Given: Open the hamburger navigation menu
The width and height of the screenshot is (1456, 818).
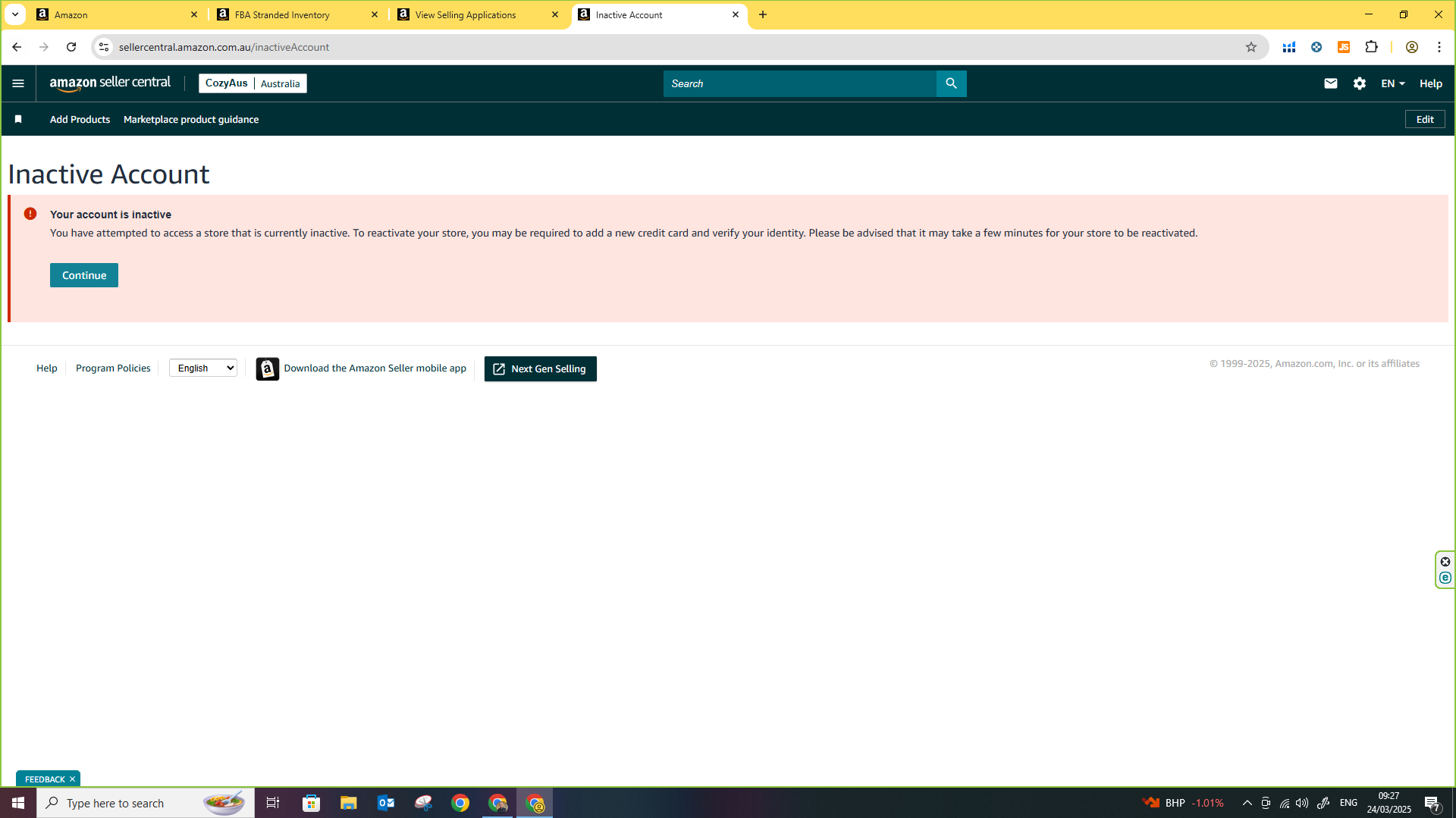Looking at the screenshot, I should 18,83.
